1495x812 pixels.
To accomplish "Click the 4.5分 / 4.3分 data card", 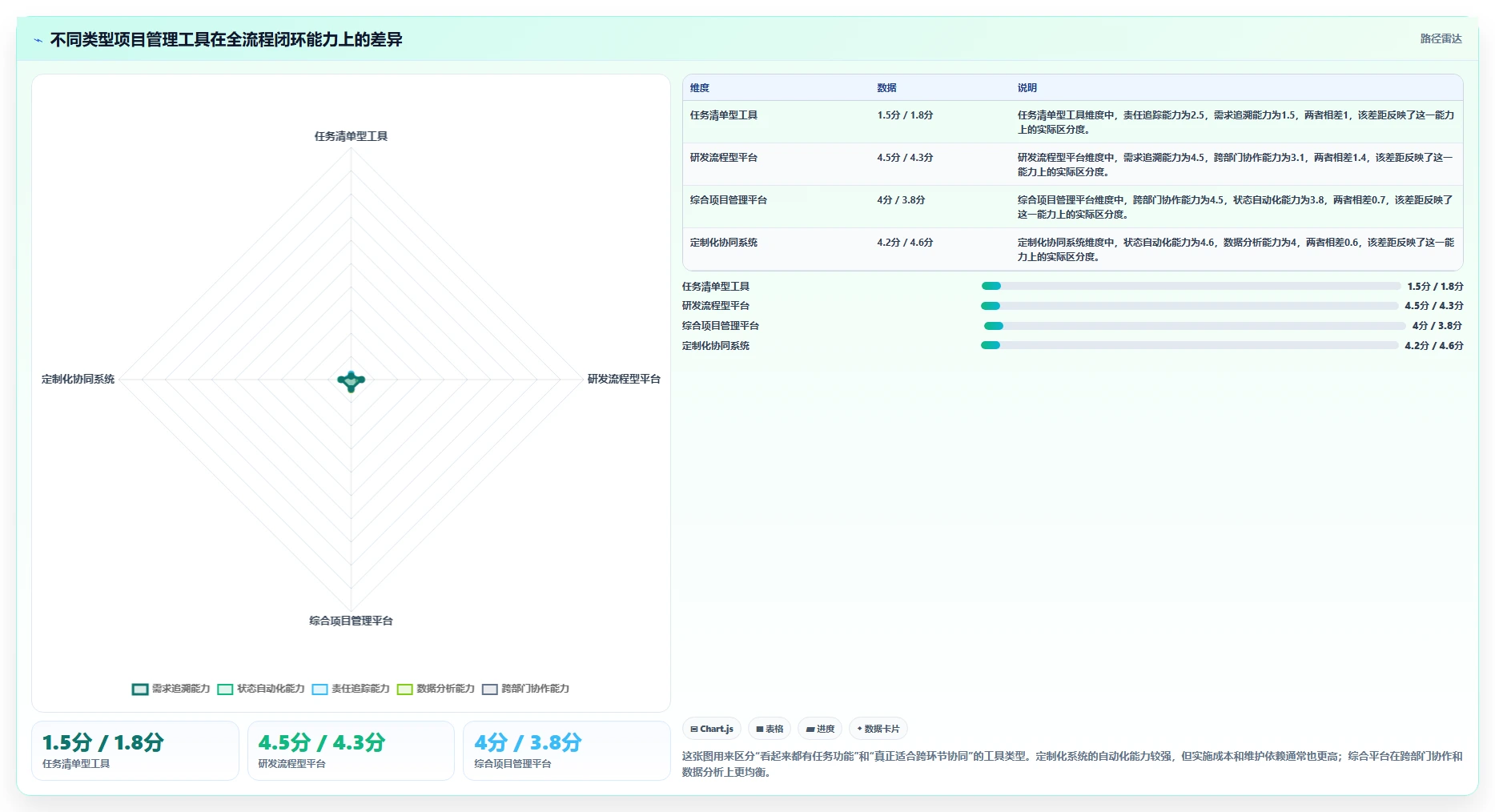I will click(351, 750).
